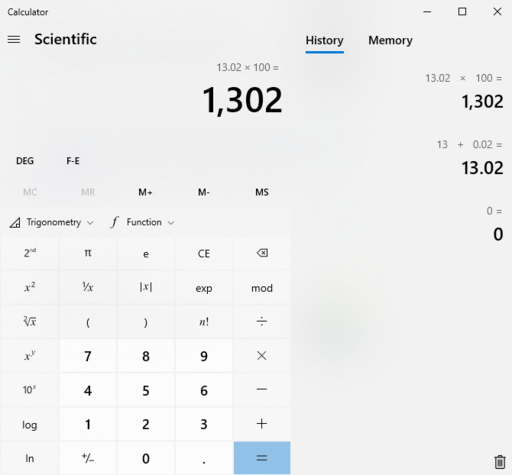Store value with MS button
Viewport: 512px width, 475px height.
(x=262, y=192)
